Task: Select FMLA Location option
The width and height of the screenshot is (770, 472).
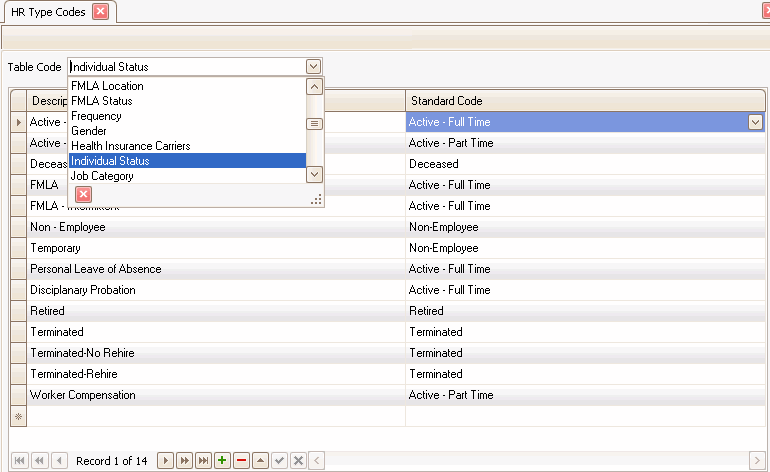Action: pyautogui.click(x=107, y=86)
